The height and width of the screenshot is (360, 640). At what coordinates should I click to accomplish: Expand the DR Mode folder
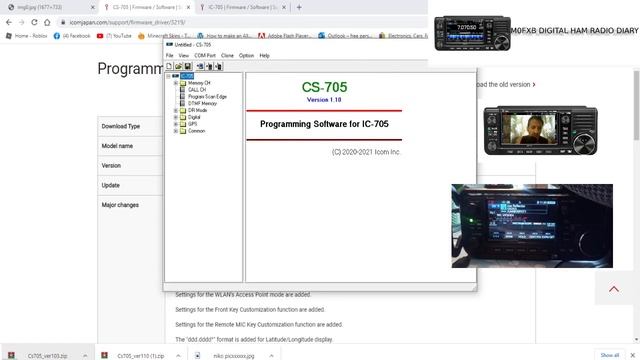[176, 110]
